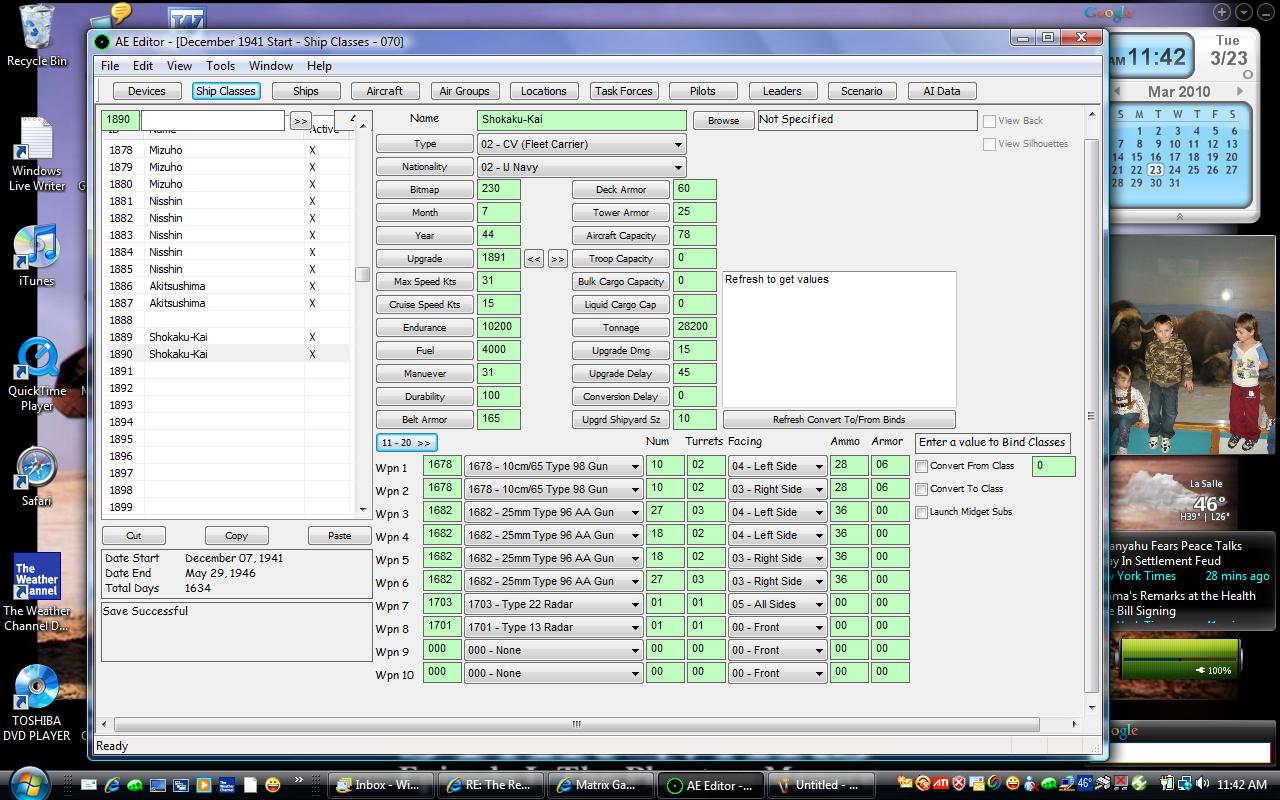Go to next upgrade class arrow
This screenshot has width=1280, height=800.
(x=558, y=259)
